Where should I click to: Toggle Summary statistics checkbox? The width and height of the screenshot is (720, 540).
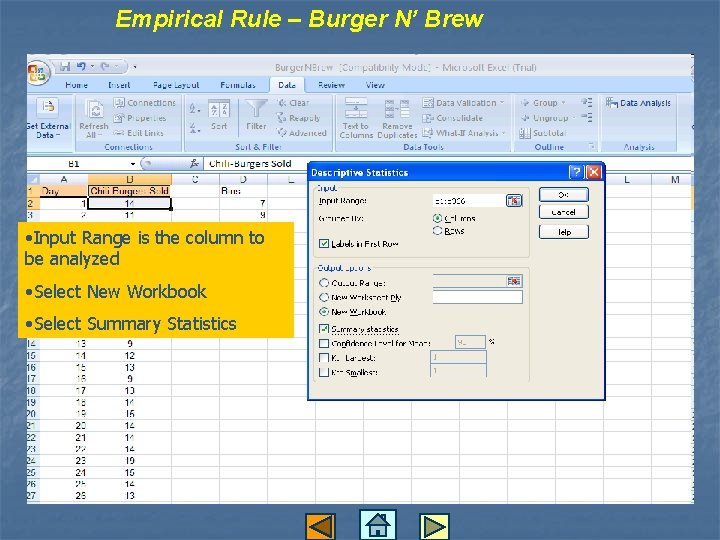pos(324,329)
